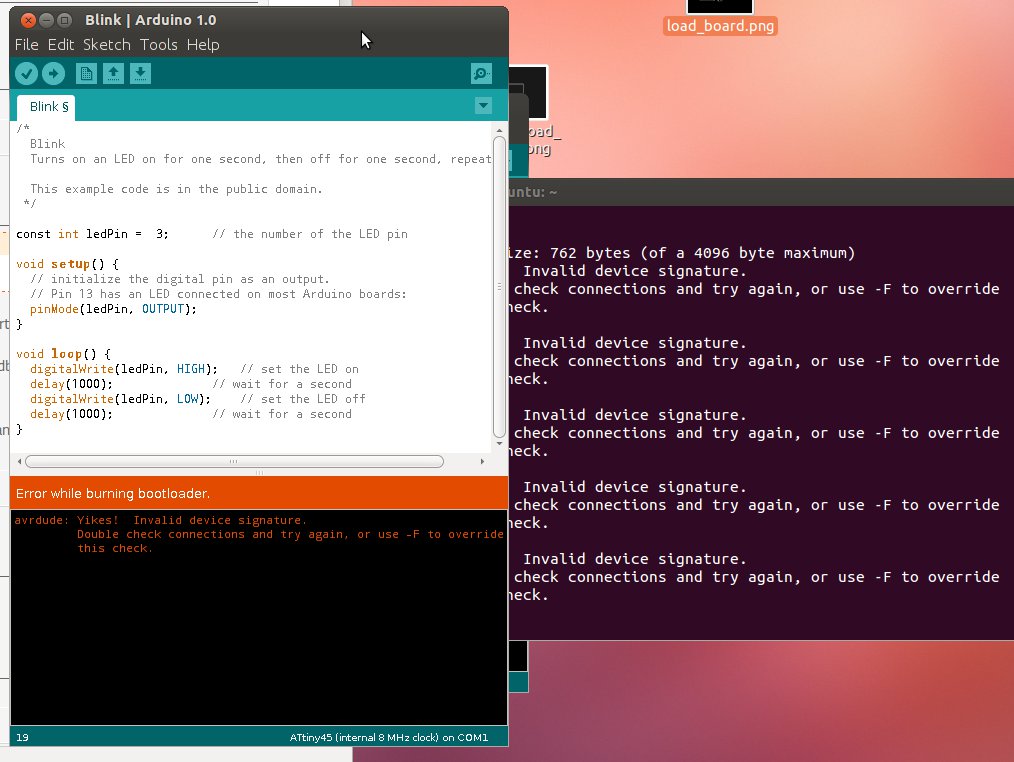This screenshot has height=762, width=1014.
Task: Click the vertical scroll up arrow
Action: [x=499, y=131]
